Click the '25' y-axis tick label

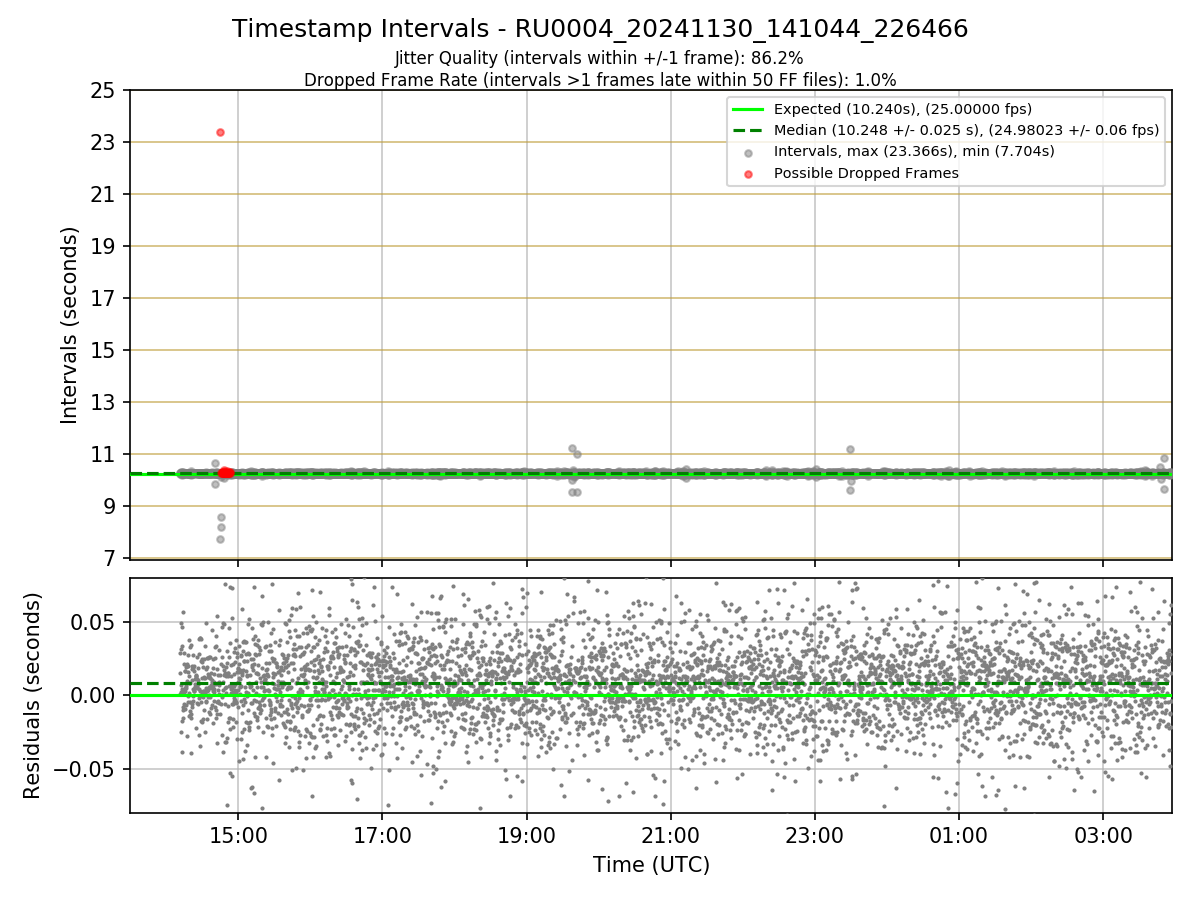(103, 90)
